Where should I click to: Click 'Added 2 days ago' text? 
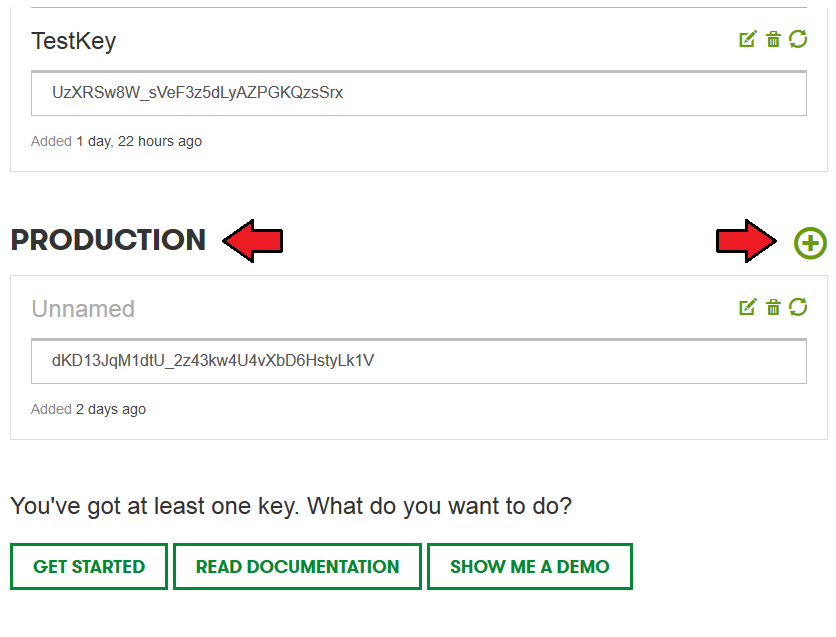tap(88, 409)
